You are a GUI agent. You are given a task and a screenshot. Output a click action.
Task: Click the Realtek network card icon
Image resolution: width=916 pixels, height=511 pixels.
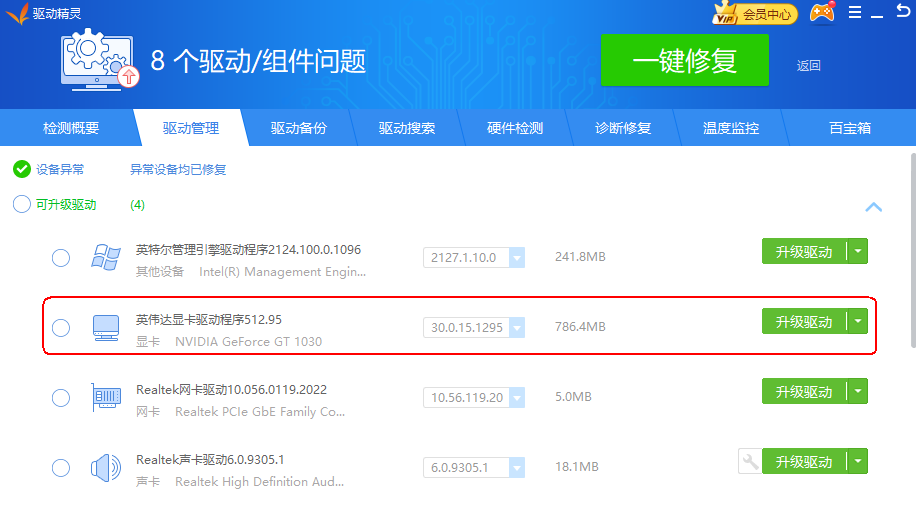tap(106, 397)
